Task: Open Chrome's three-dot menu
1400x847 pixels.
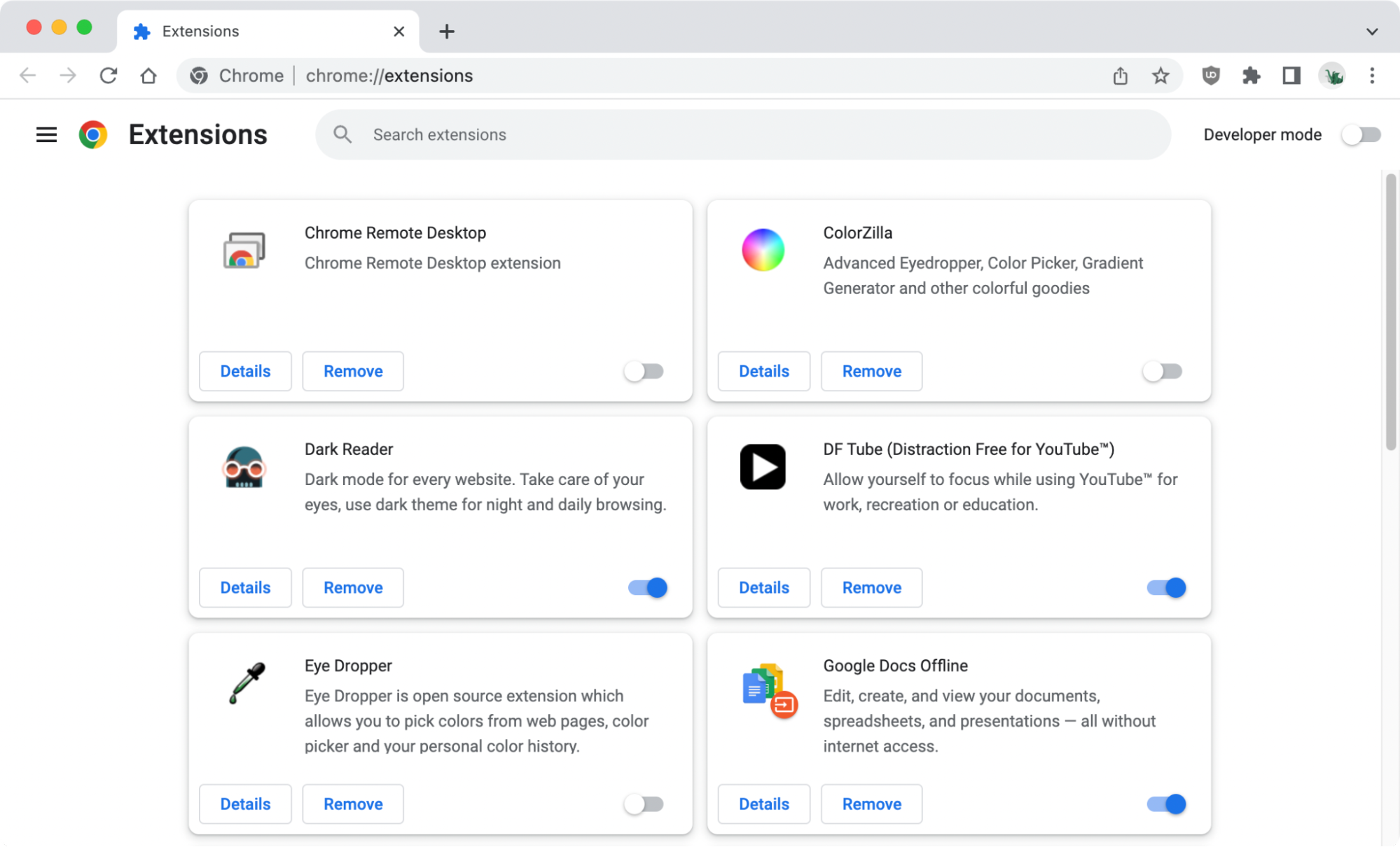Action: tap(1372, 76)
